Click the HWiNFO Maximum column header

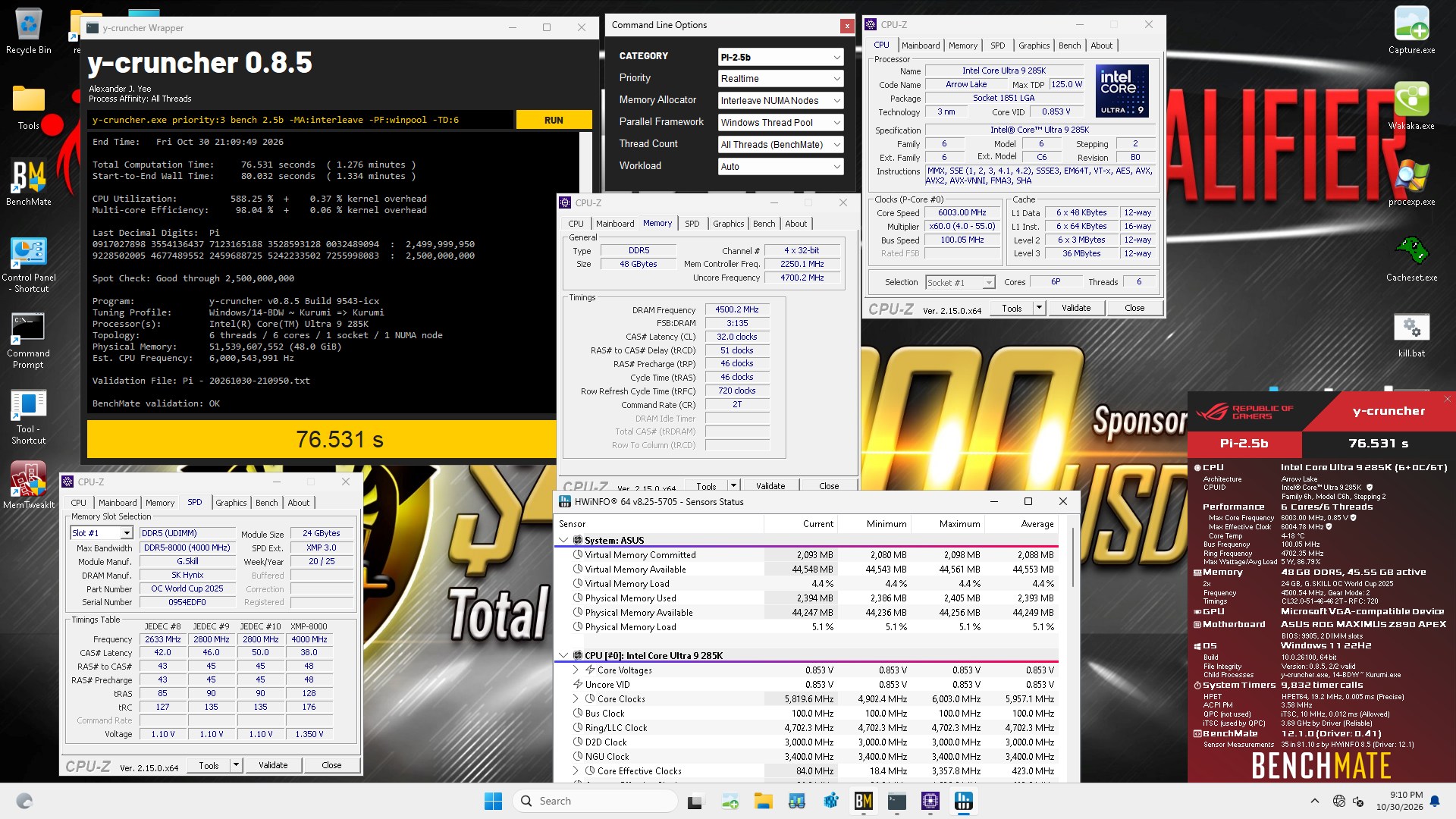tap(947, 524)
